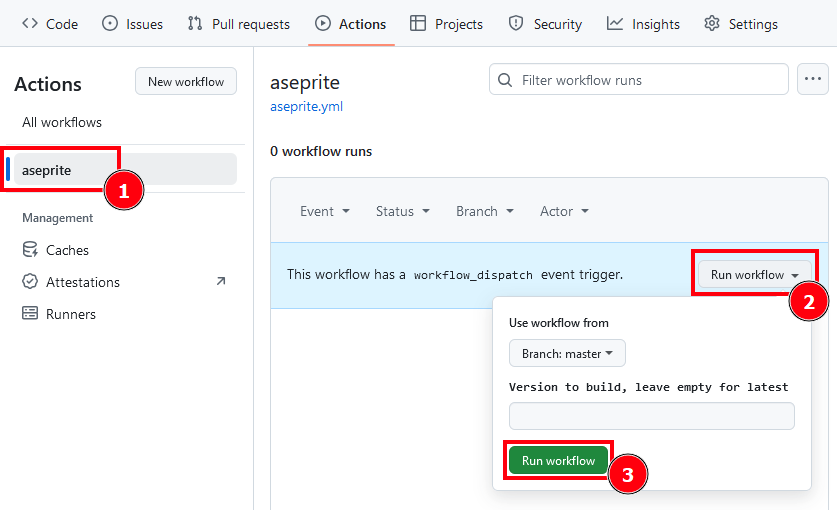The height and width of the screenshot is (510, 837).
Task: Open the Projects tab
Action: (446, 24)
